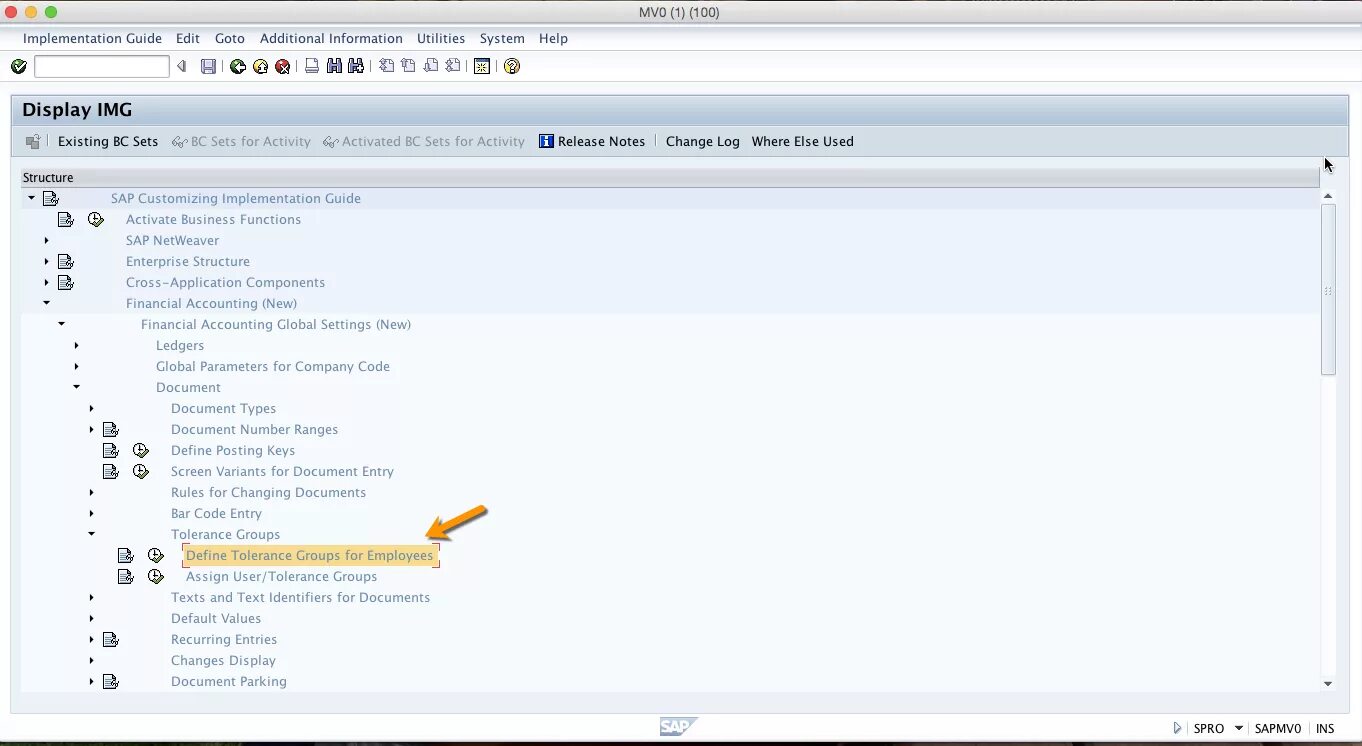Image resolution: width=1362 pixels, height=746 pixels.
Task: Open documentation icon for Recurring Entries
Action: tap(111, 640)
